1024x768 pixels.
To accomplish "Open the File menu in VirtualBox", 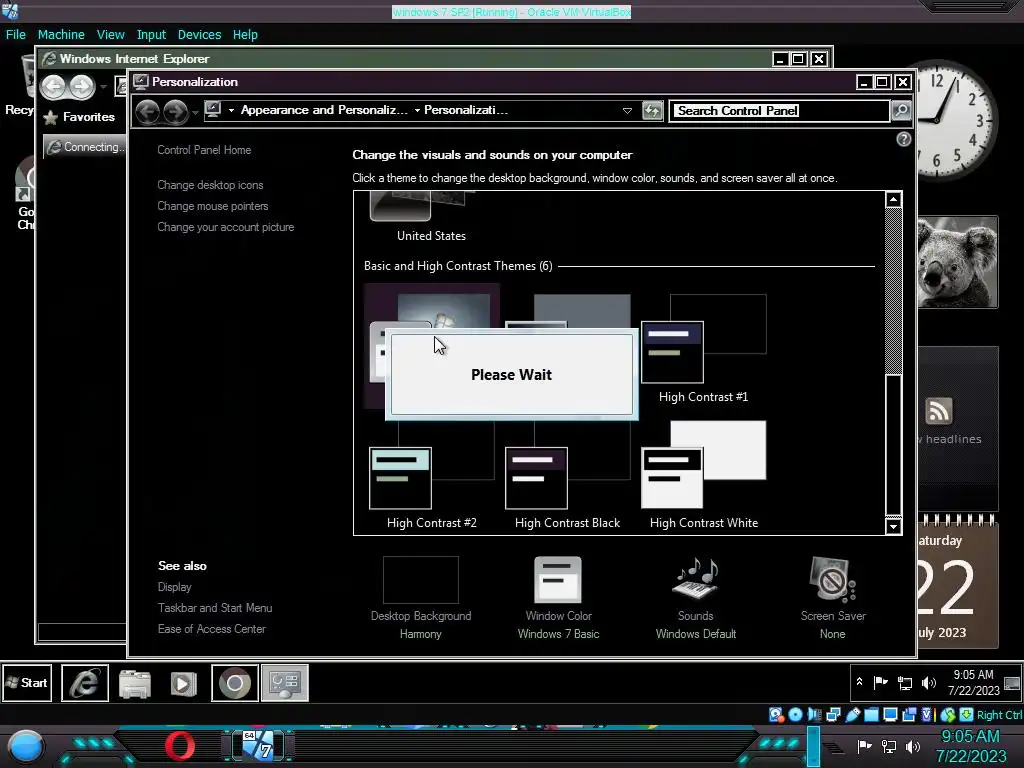I will (x=16, y=35).
